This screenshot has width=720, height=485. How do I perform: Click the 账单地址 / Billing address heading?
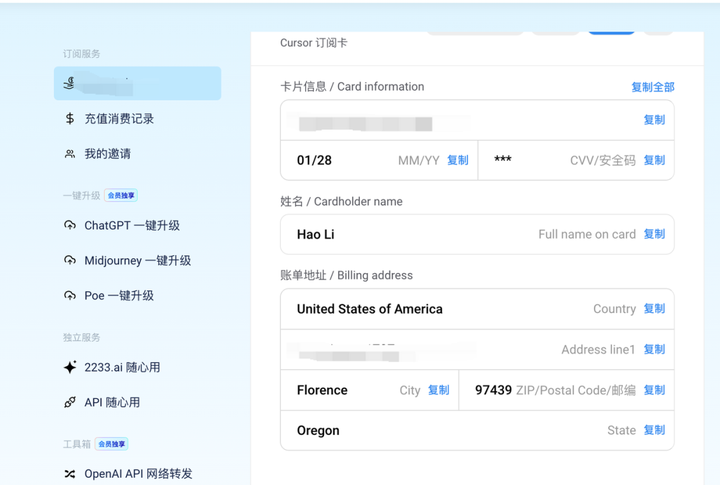[347, 275]
